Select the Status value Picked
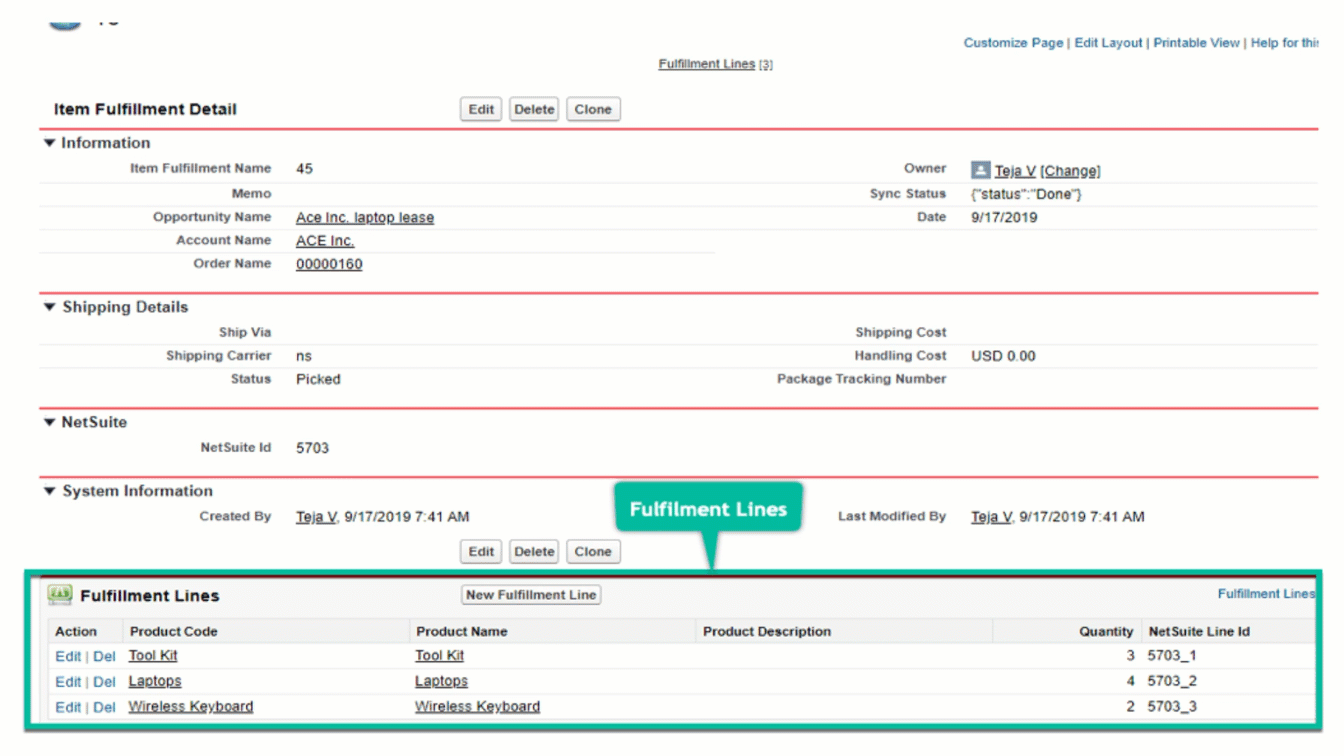 tap(318, 380)
